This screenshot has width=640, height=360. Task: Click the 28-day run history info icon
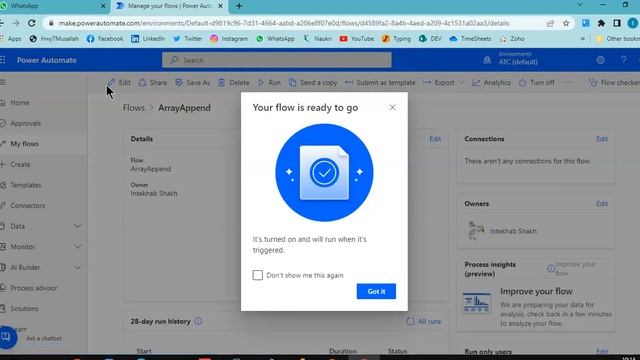[198, 322]
